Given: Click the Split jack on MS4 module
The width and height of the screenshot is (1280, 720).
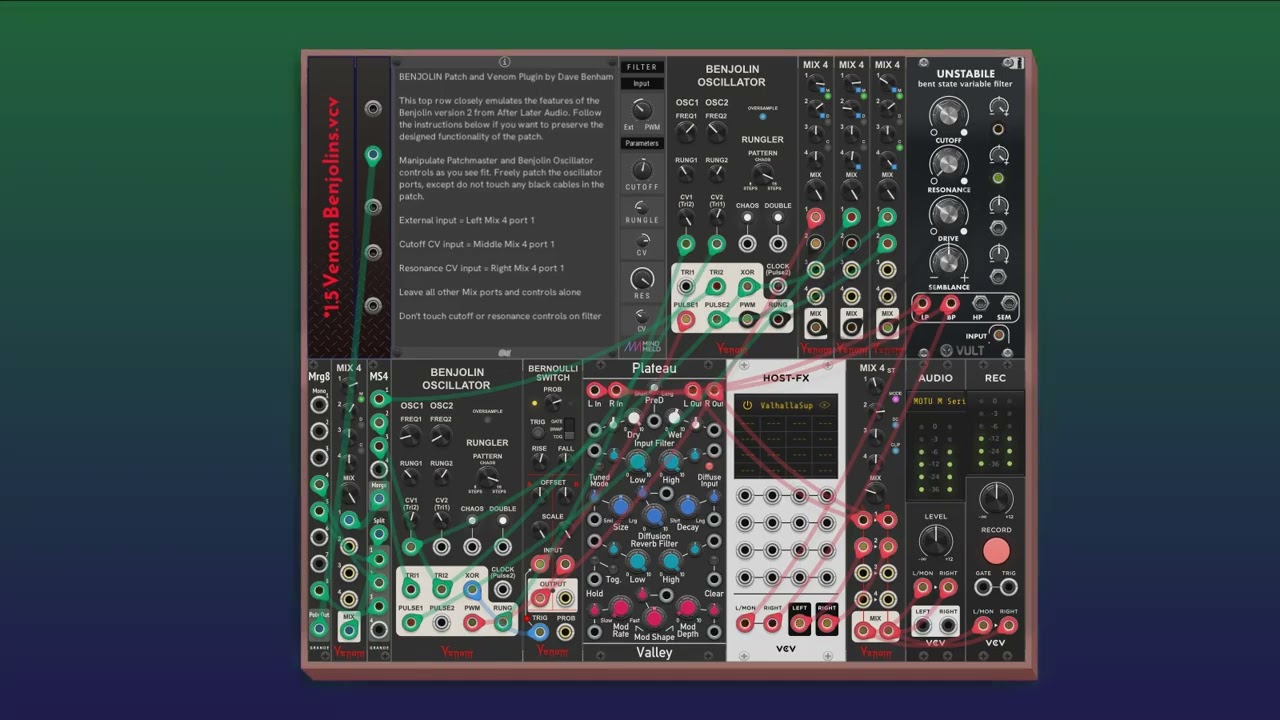Looking at the screenshot, I should [379, 534].
